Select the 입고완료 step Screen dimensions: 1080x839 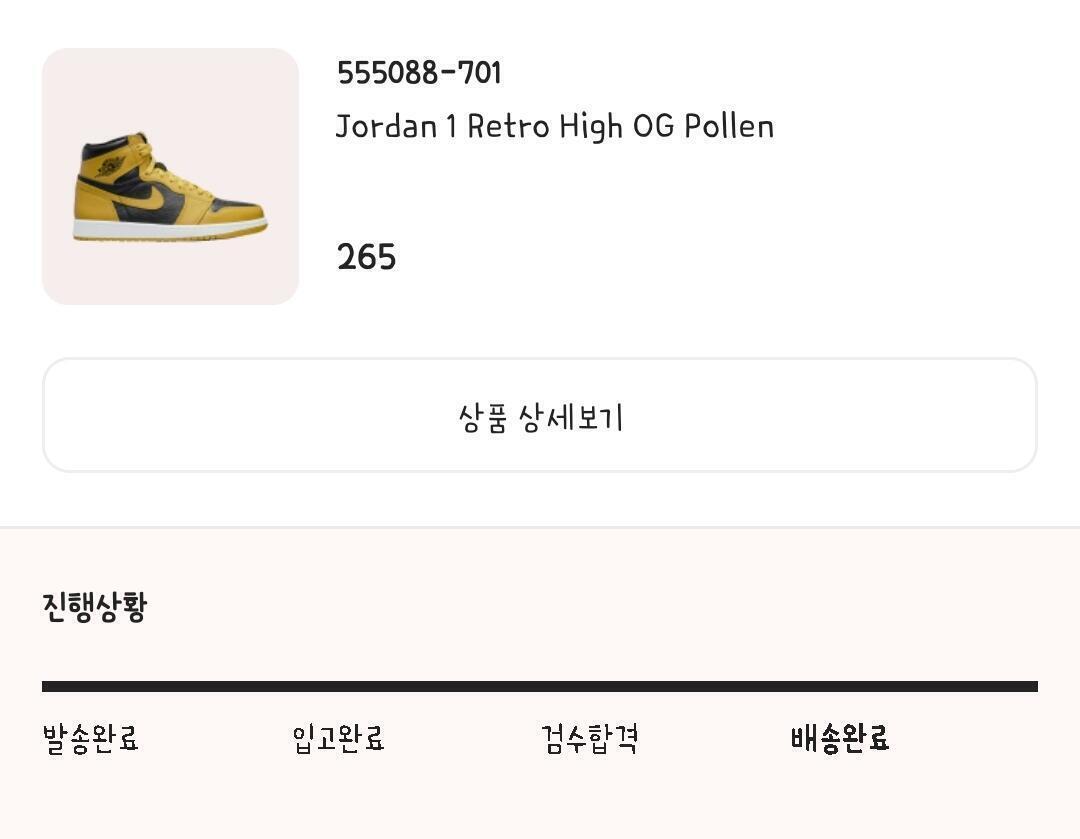pos(338,739)
